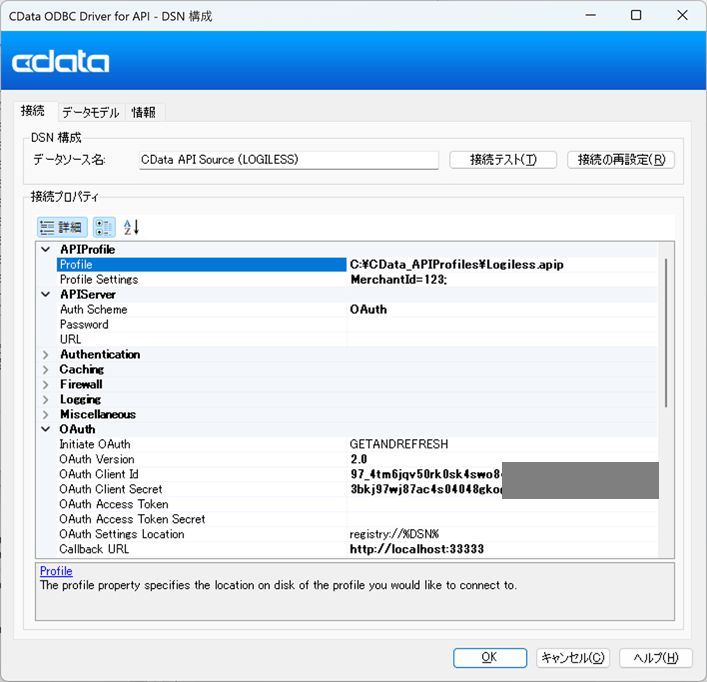Screen dimensions: 707x682
Task: Open help with ヘルプ(H) button
Action: pos(656,658)
